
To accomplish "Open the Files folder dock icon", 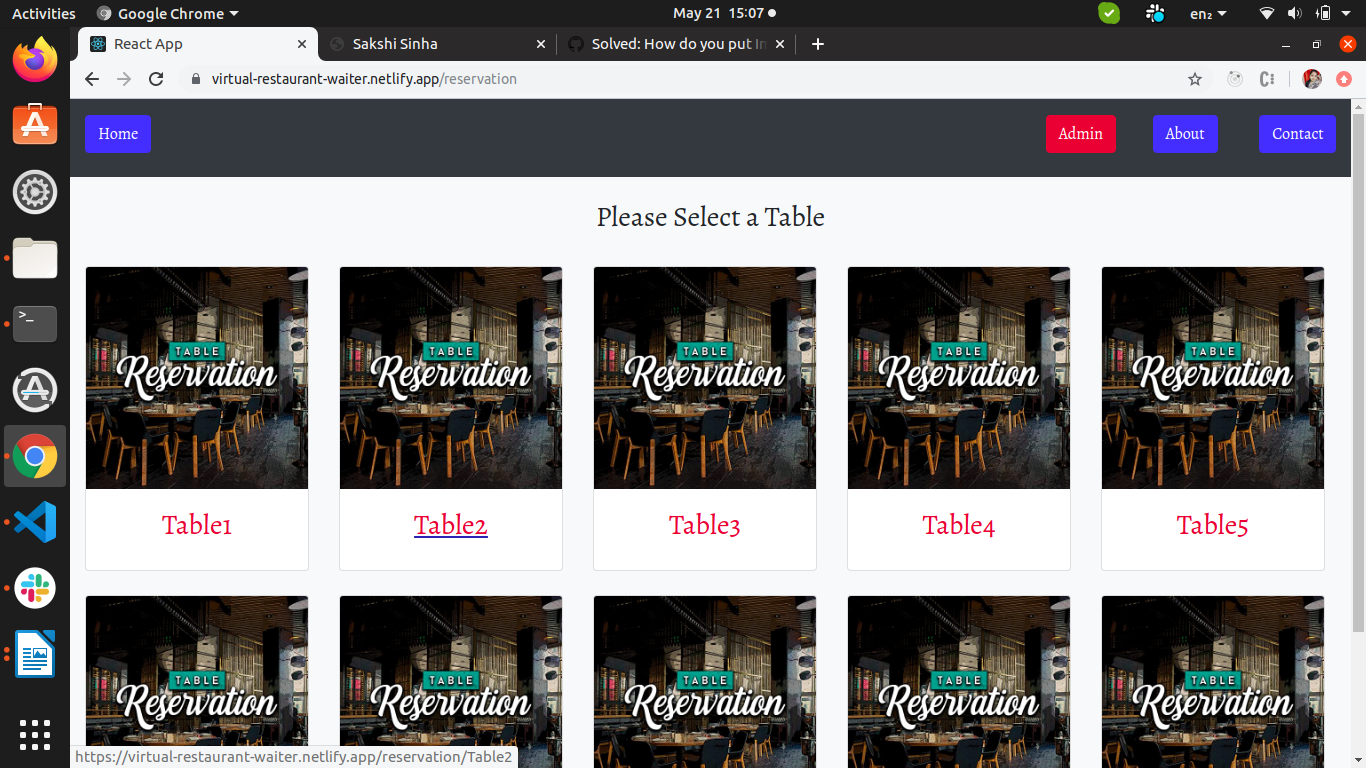I will pyautogui.click(x=35, y=258).
